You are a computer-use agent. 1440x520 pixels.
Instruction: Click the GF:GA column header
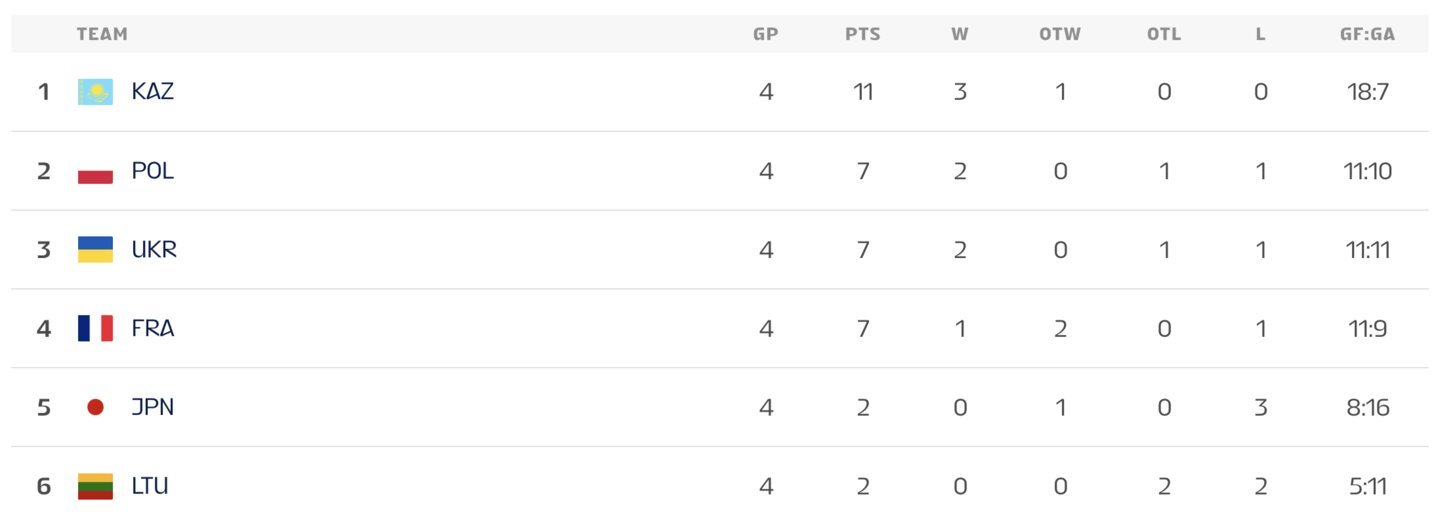point(1368,34)
